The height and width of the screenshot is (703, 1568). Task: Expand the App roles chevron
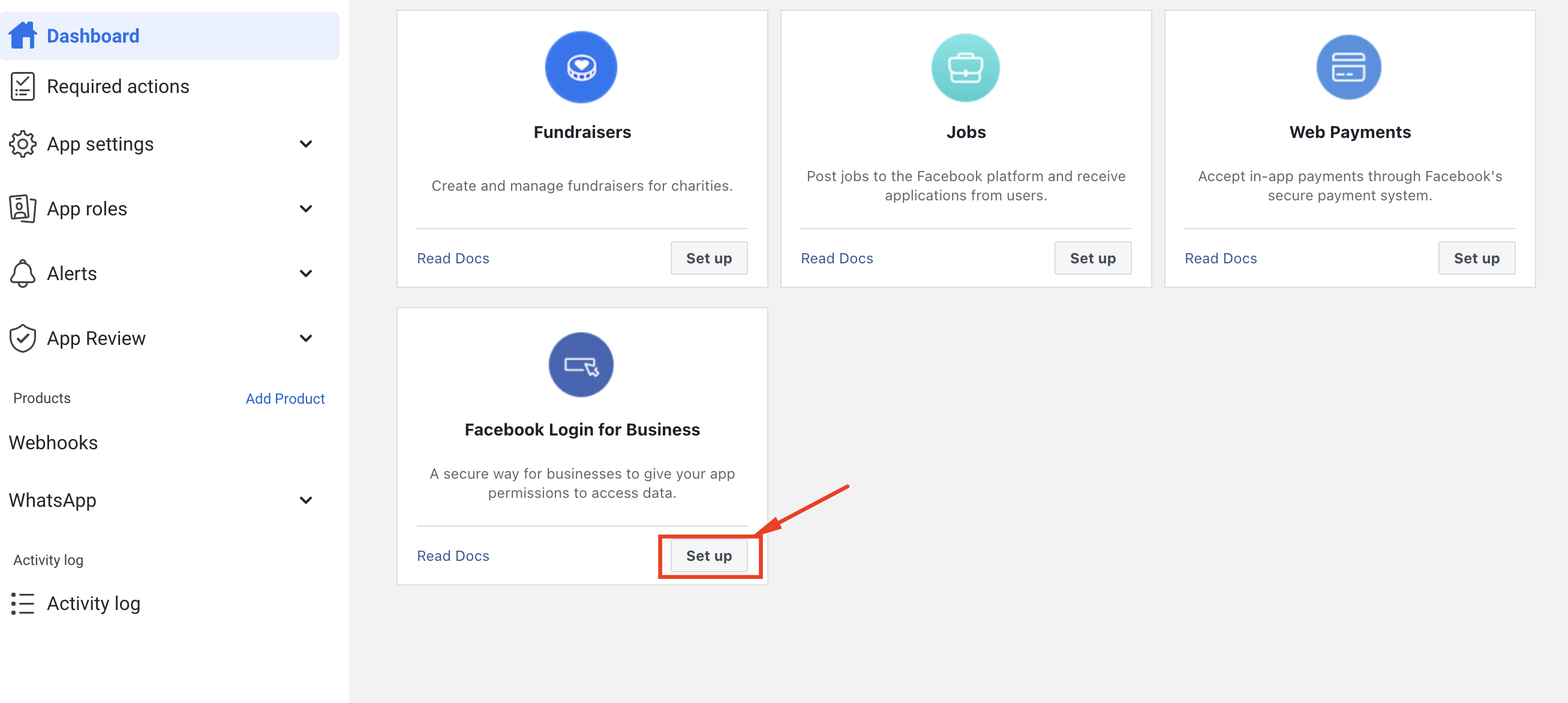[x=306, y=209]
